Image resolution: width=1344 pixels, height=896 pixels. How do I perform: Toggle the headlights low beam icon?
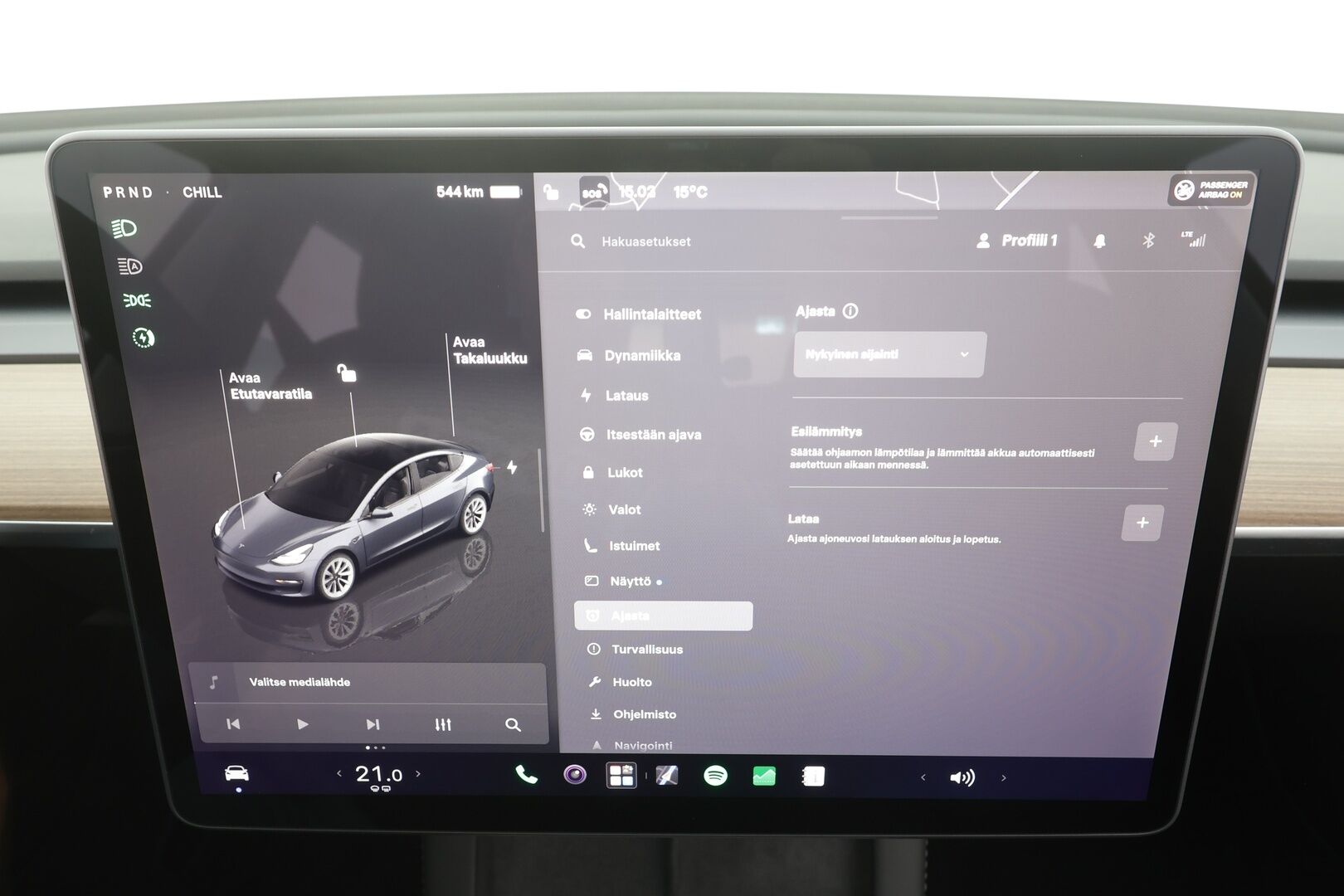(124, 228)
